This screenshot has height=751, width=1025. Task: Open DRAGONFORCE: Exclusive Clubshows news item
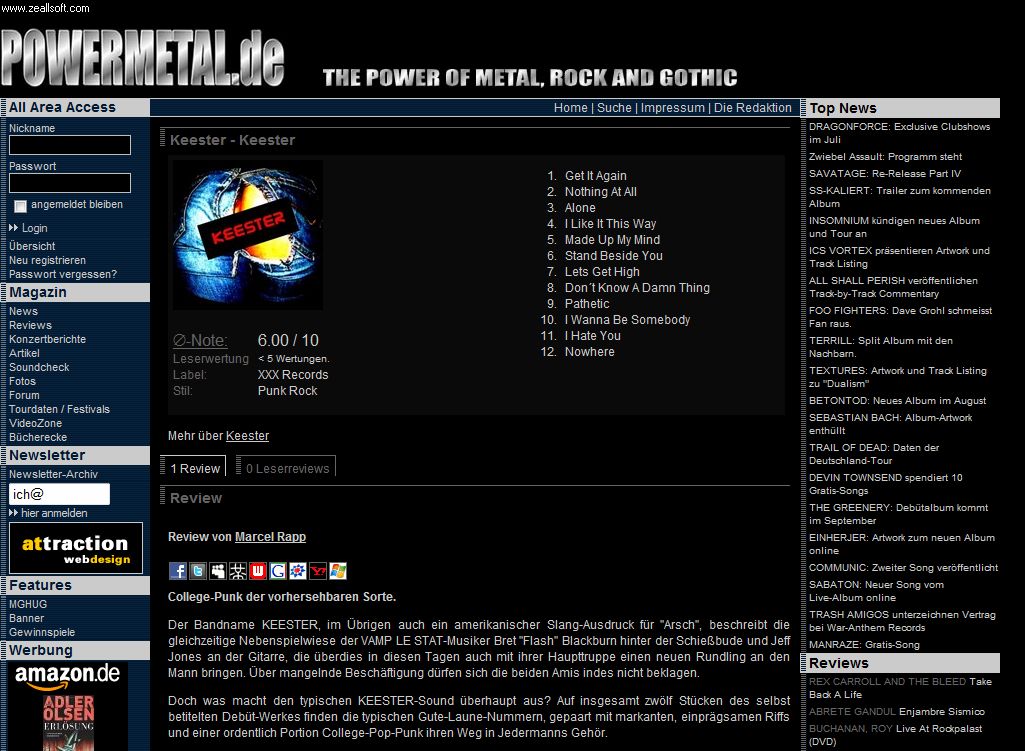[899, 133]
